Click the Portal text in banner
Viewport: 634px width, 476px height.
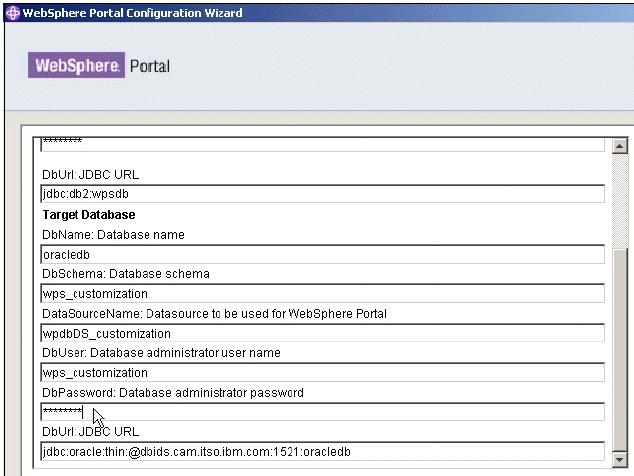(x=150, y=66)
